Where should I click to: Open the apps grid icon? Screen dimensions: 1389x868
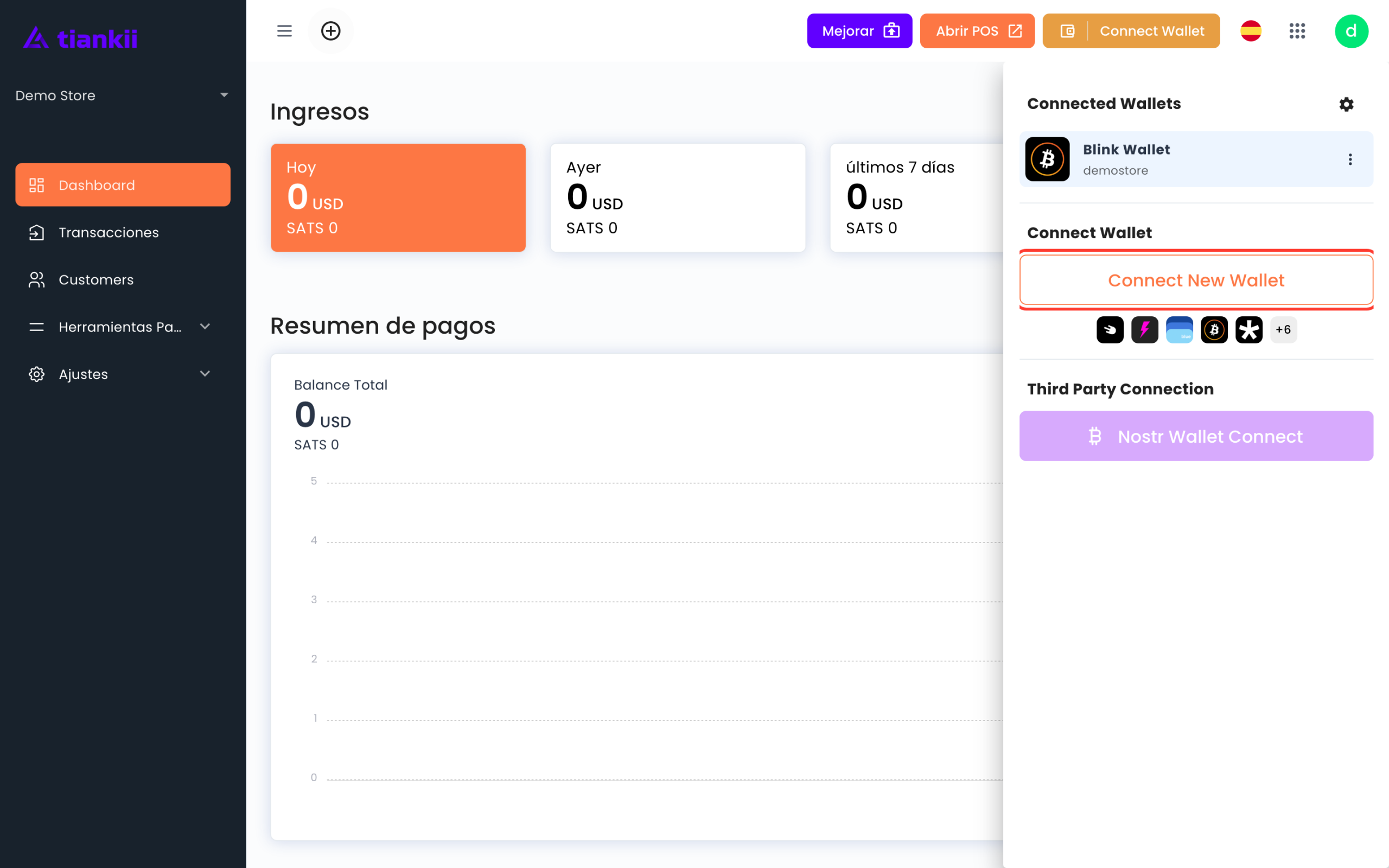(1297, 31)
